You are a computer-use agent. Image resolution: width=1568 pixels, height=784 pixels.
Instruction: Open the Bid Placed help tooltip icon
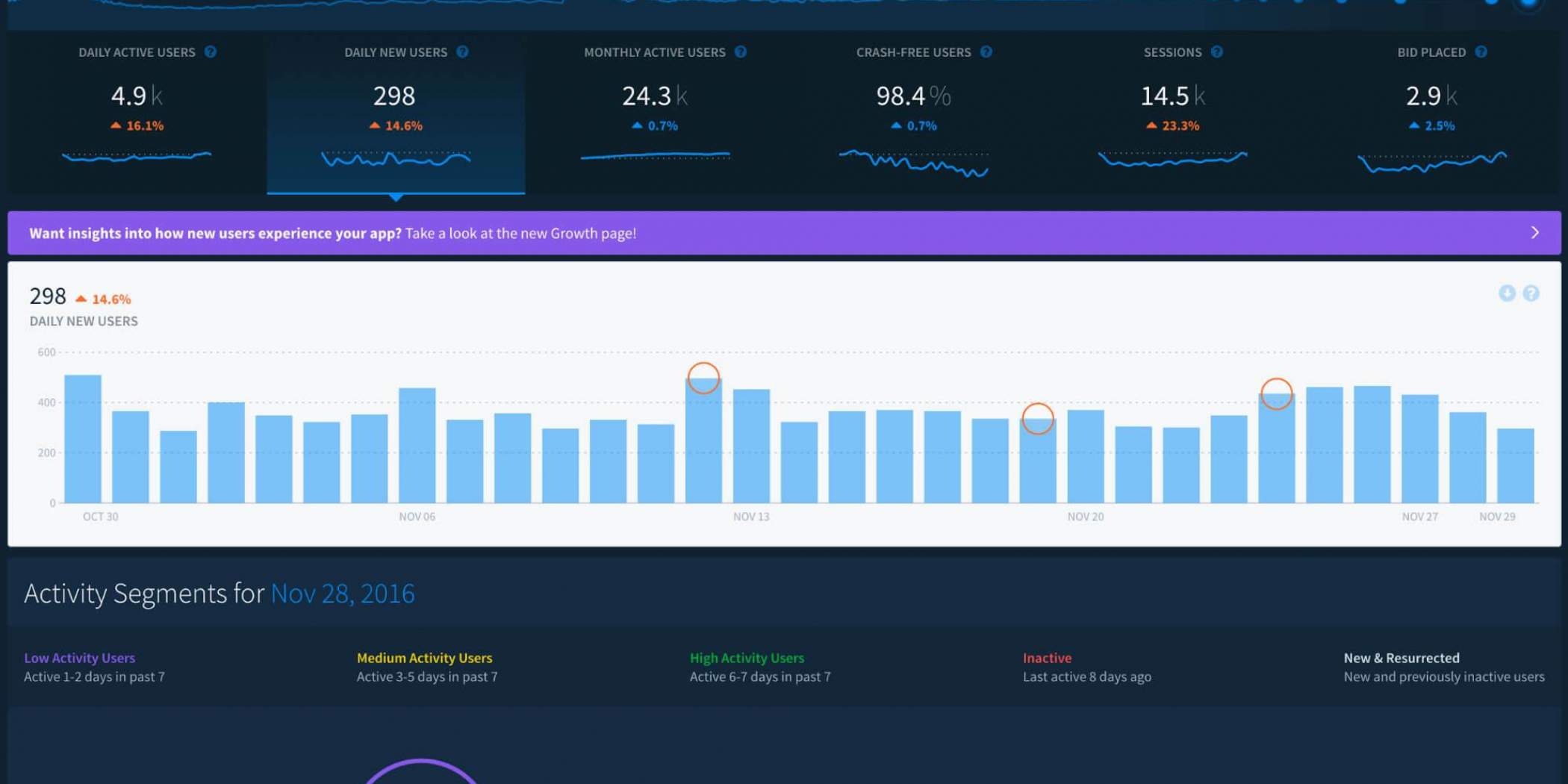coord(1481,52)
